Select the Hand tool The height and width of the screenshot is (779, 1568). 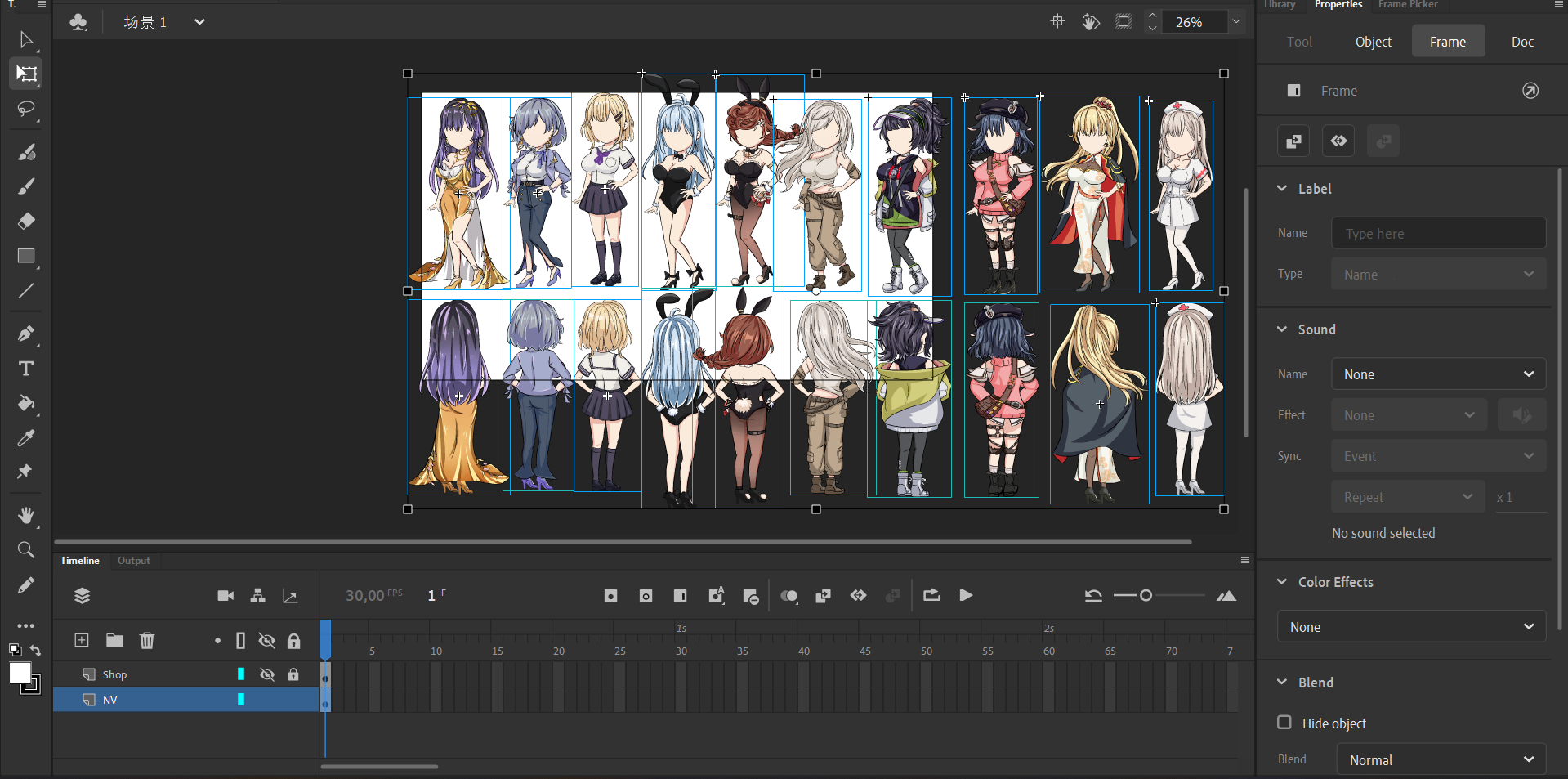pyautogui.click(x=26, y=515)
